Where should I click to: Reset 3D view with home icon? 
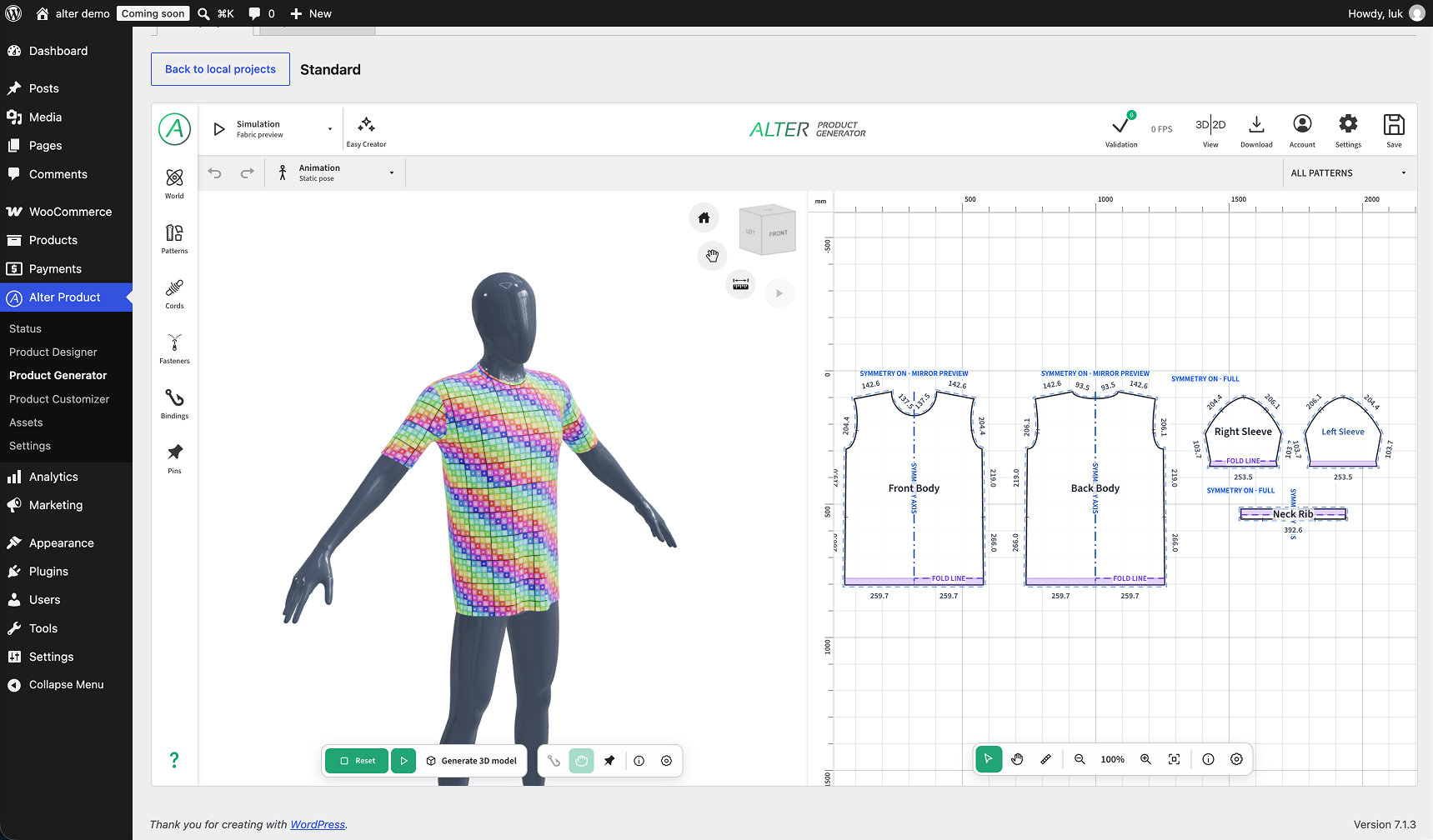tap(704, 217)
